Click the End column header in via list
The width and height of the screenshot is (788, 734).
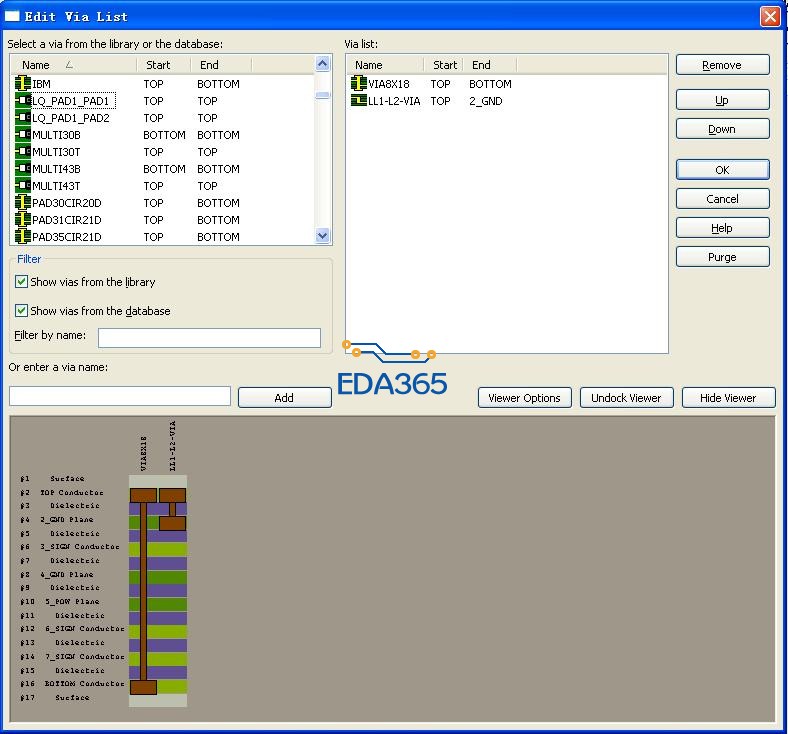pyautogui.click(x=482, y=65)
